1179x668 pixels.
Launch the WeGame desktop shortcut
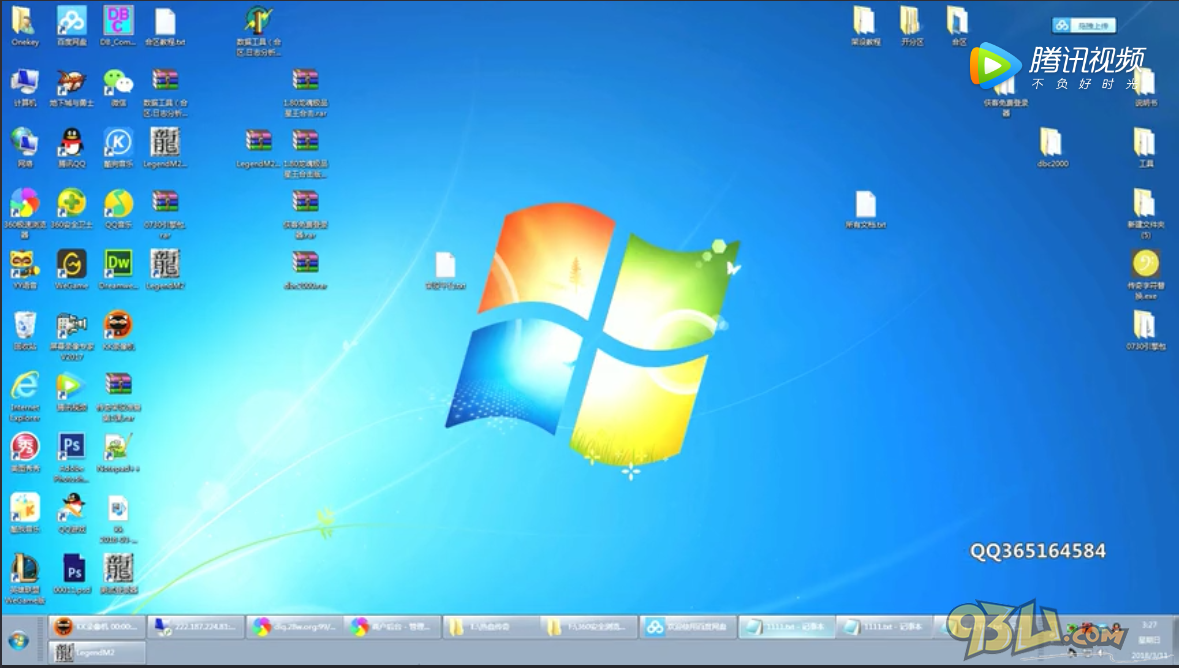[71, 270]
